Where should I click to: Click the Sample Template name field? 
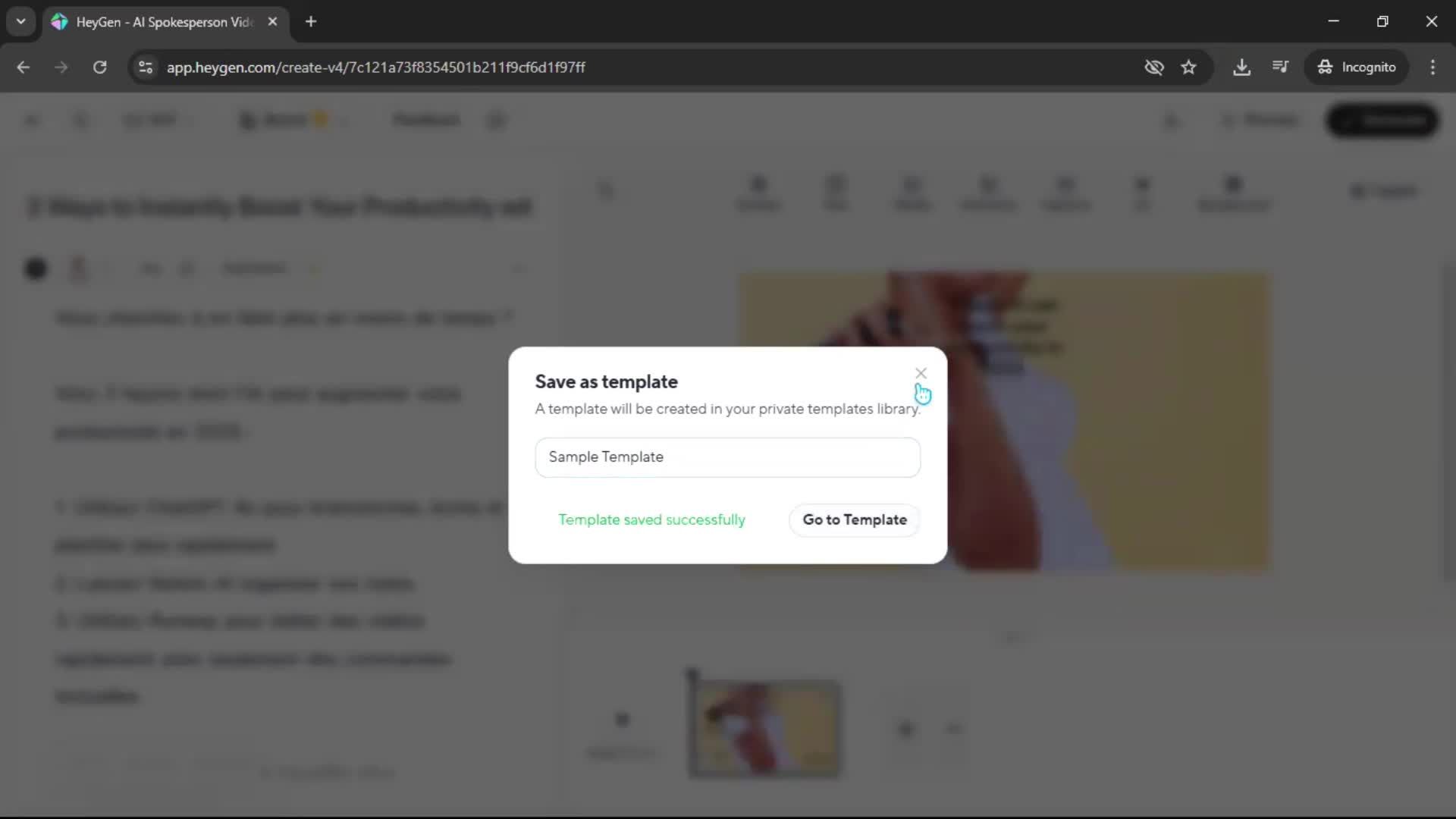click(727, 457)
